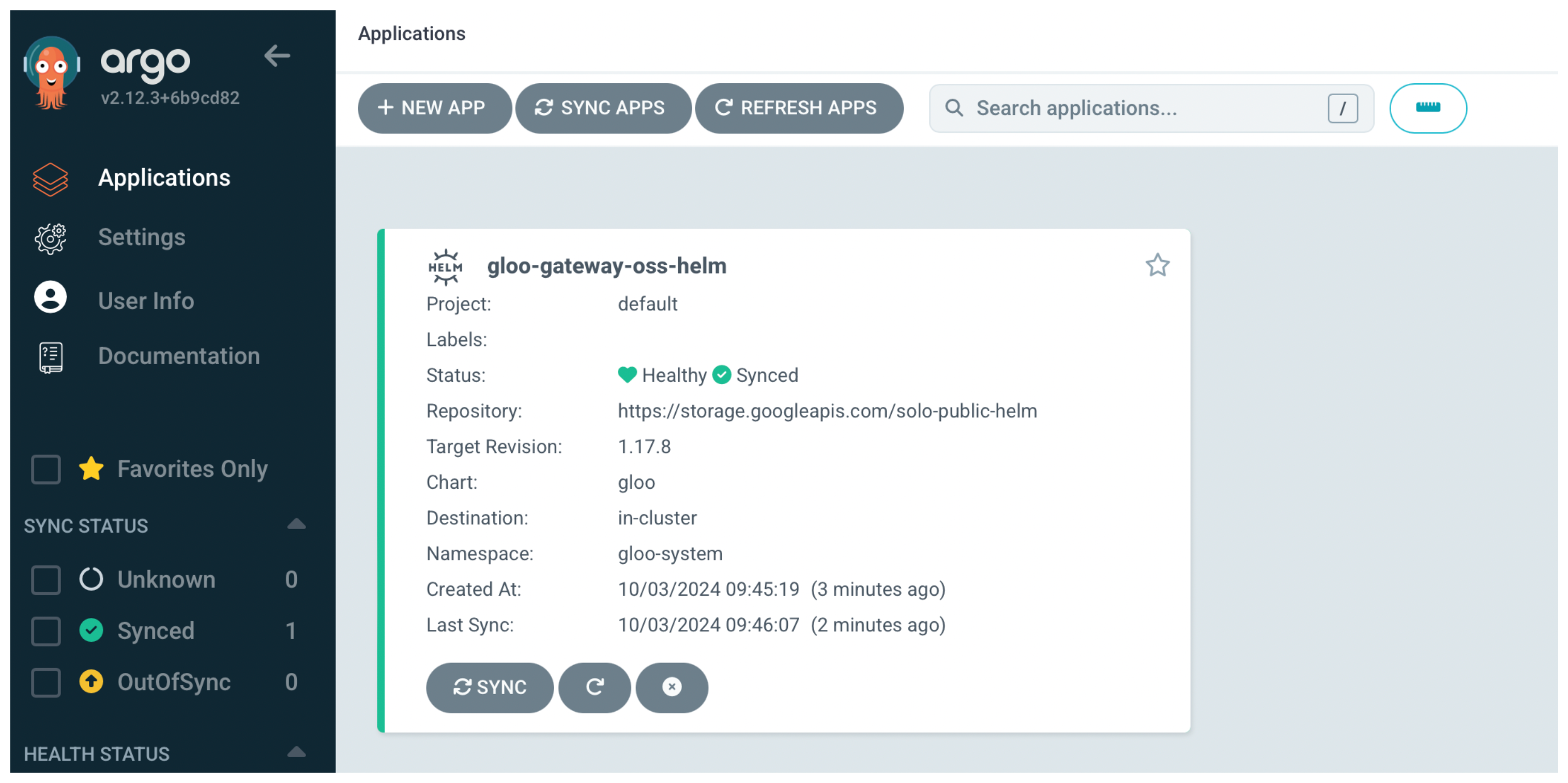
Task: Check the Synced sync status filter
Action: 45,631
